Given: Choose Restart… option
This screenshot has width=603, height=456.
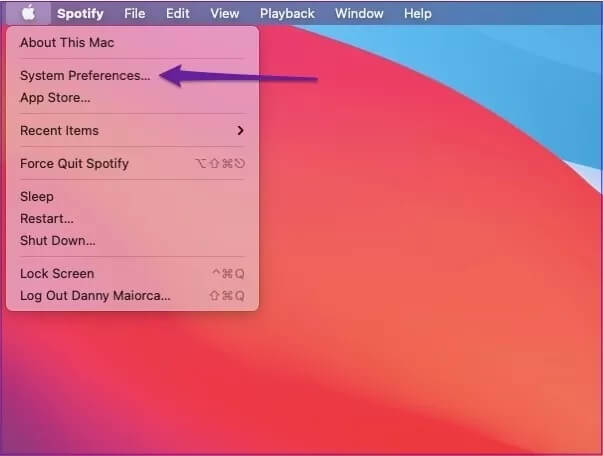Looking at the screenshot, I should tap(132, 218).
